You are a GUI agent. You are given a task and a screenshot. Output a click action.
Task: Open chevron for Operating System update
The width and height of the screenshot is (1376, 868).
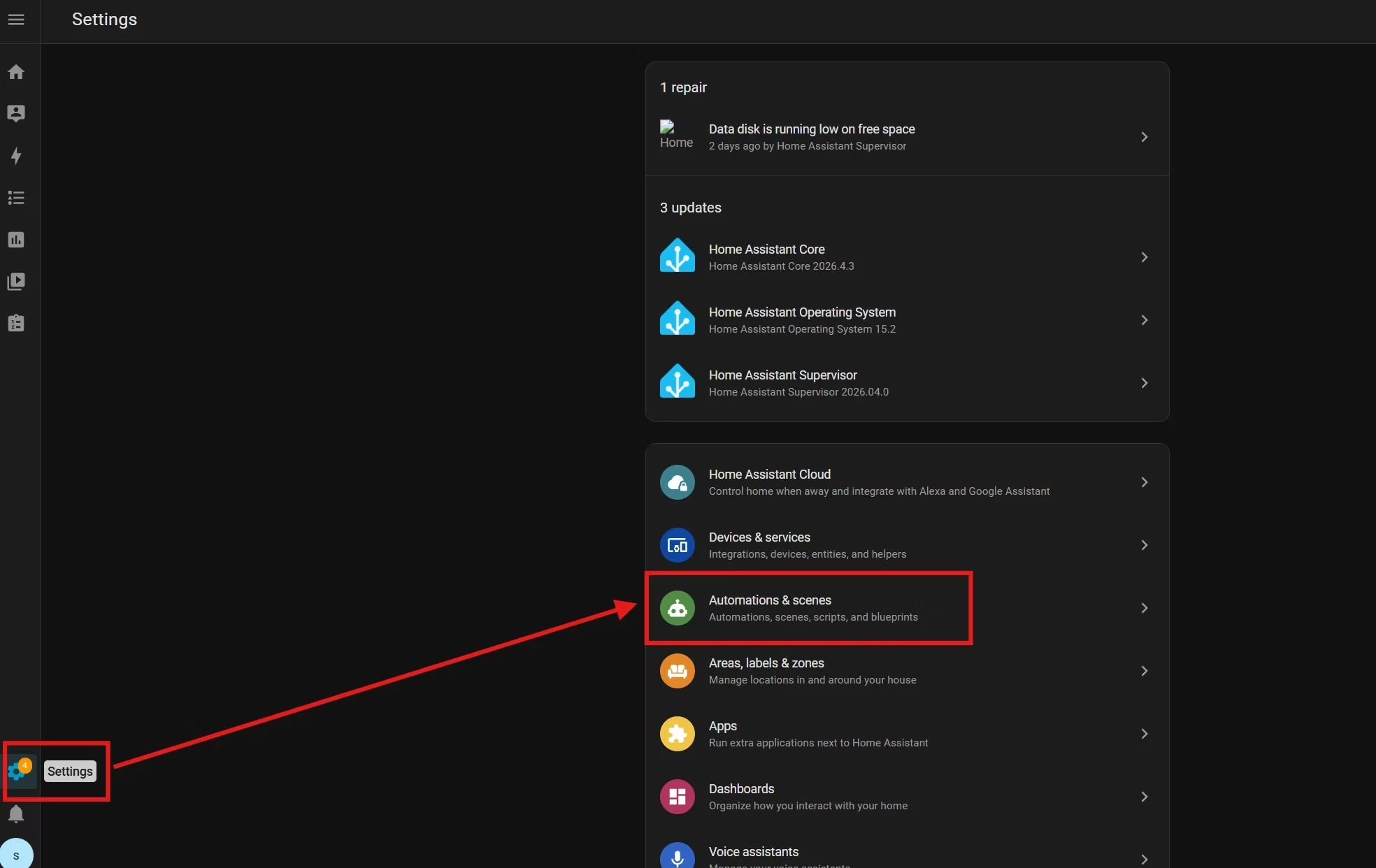pos(1144,320)
